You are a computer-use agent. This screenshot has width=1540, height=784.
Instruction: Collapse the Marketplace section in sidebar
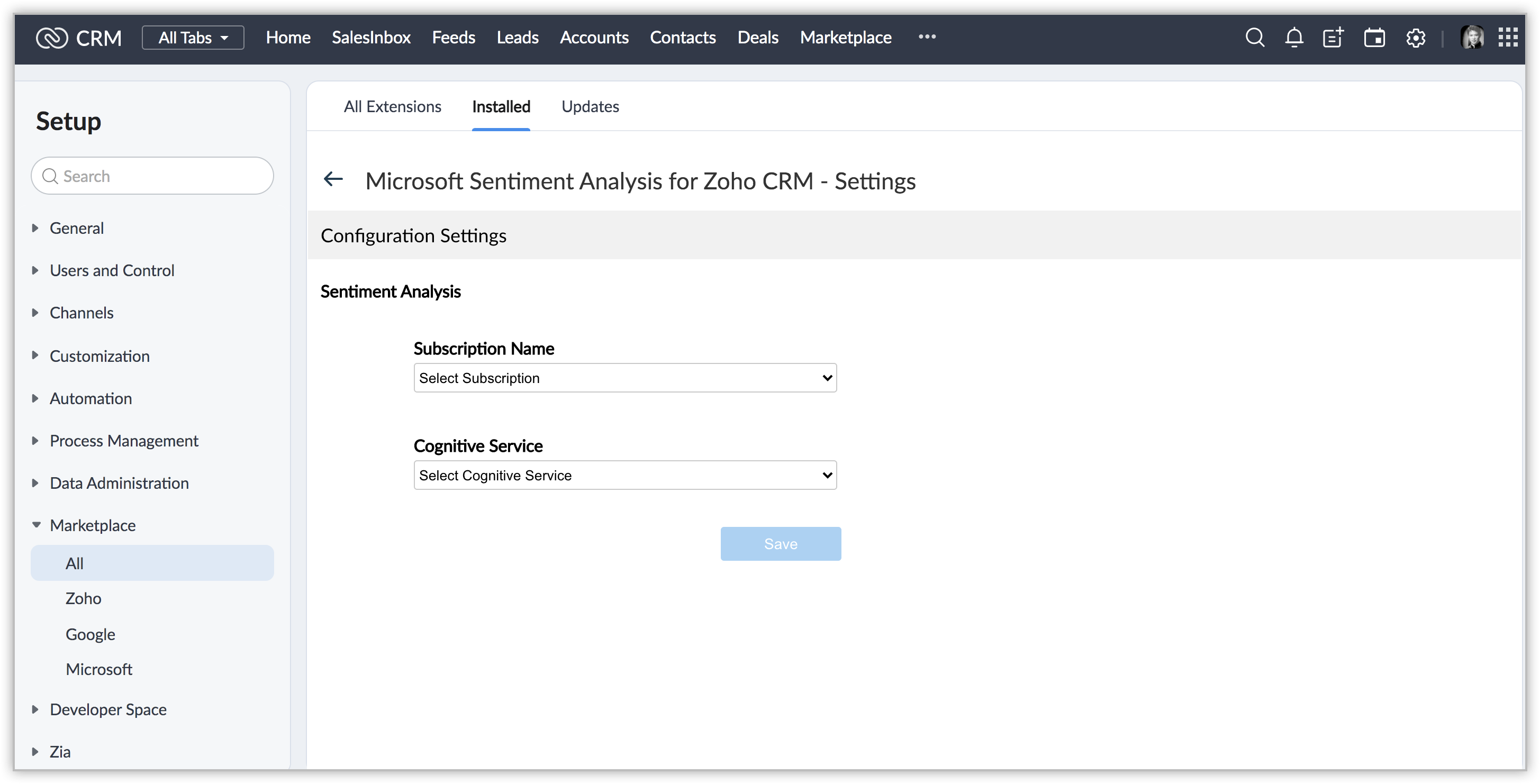(92, 525)
